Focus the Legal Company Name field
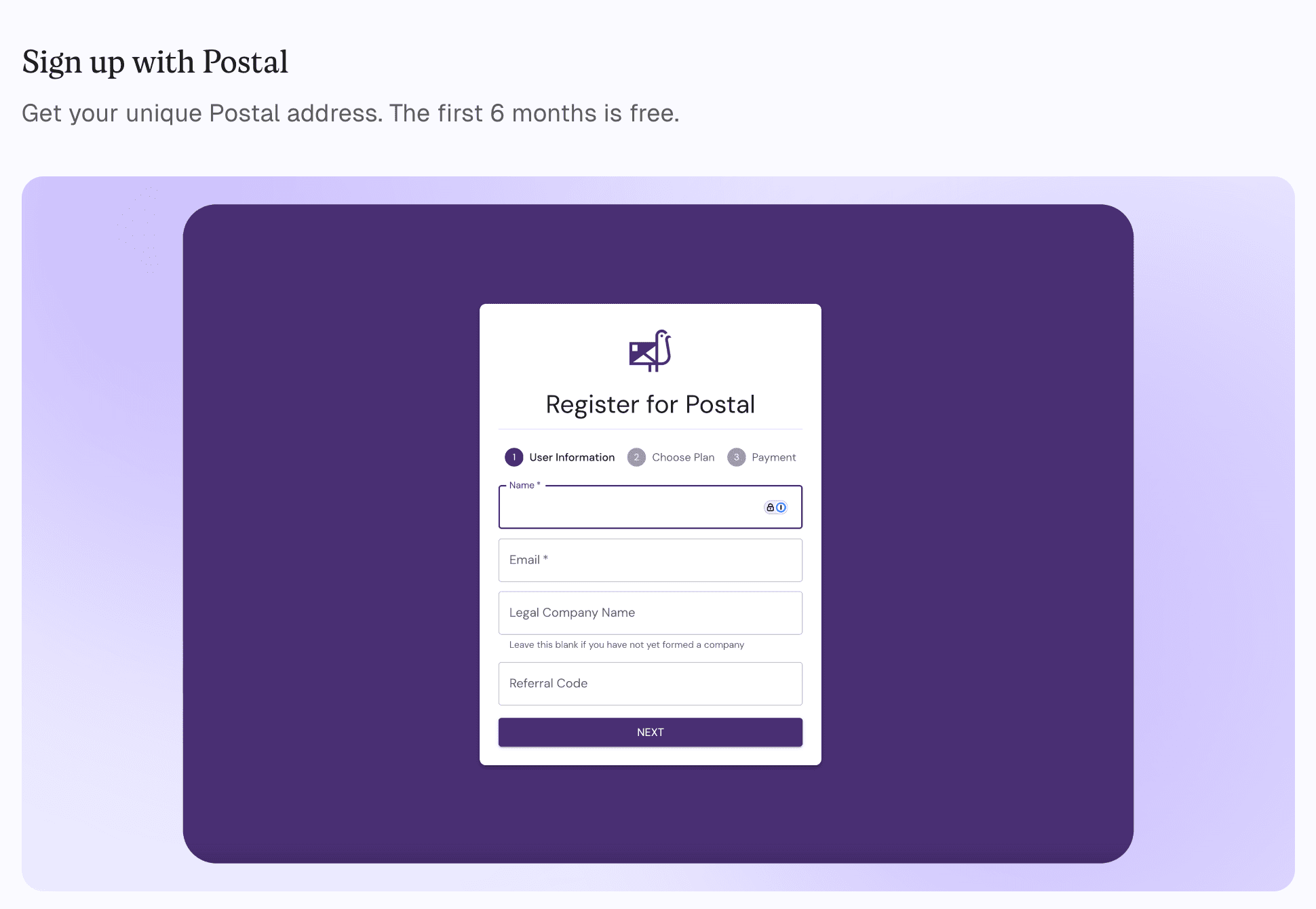The height and width of the screenshot is (909, 1316). tap(650, 613)
